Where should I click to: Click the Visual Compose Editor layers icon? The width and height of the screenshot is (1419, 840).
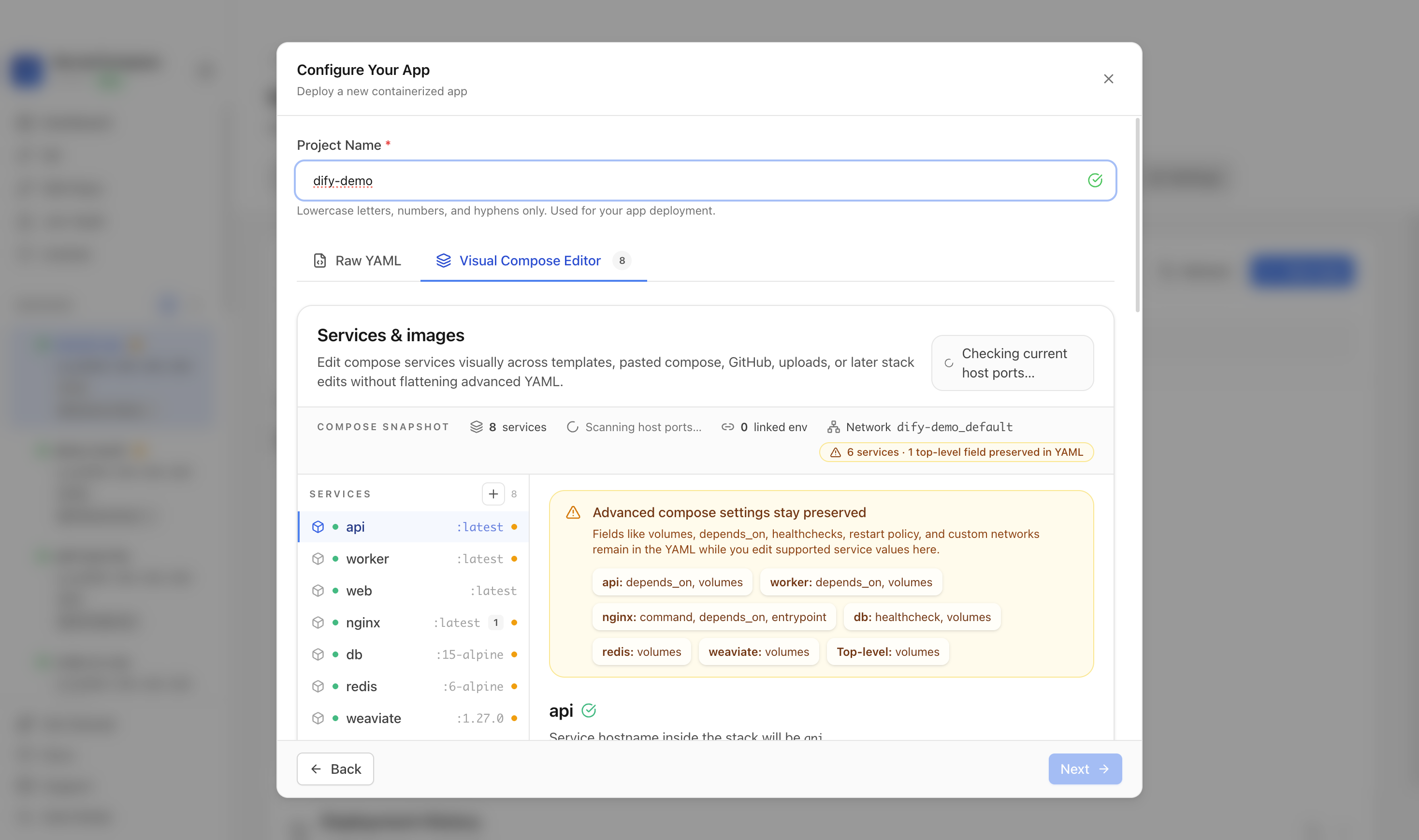tap(444, 261)
